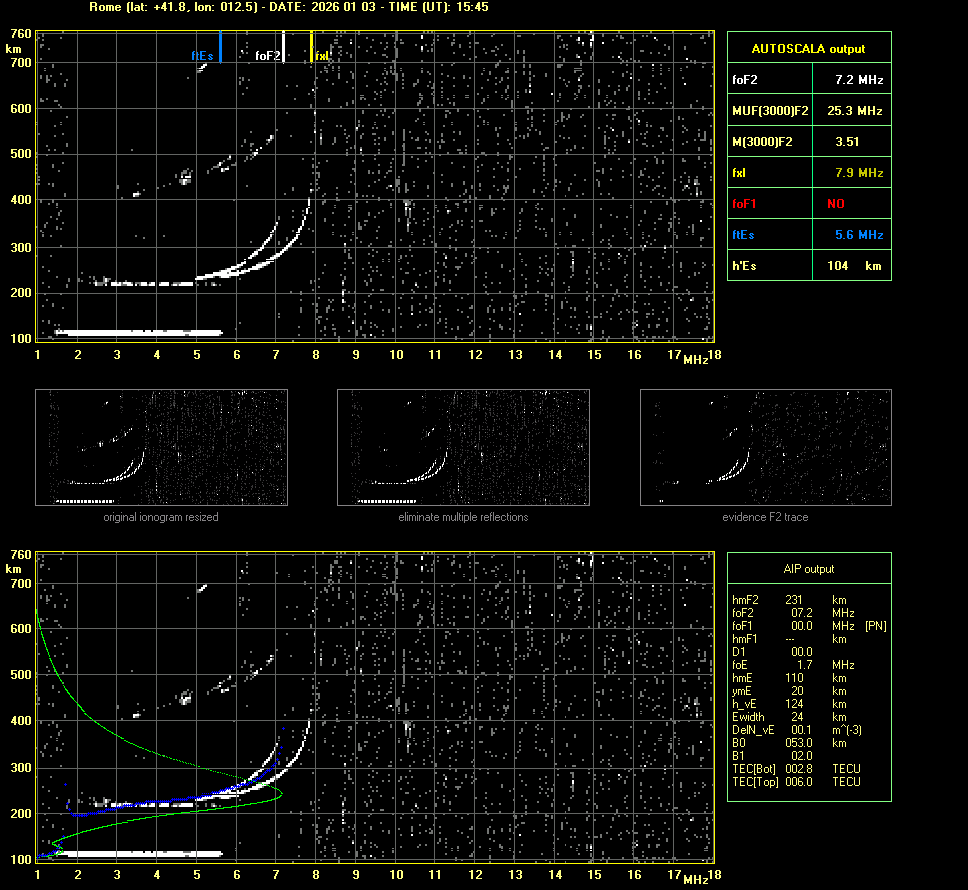968x890 pixels.
Task: Click the M(3000)F2 value 3.51
Action: [847, 142]
